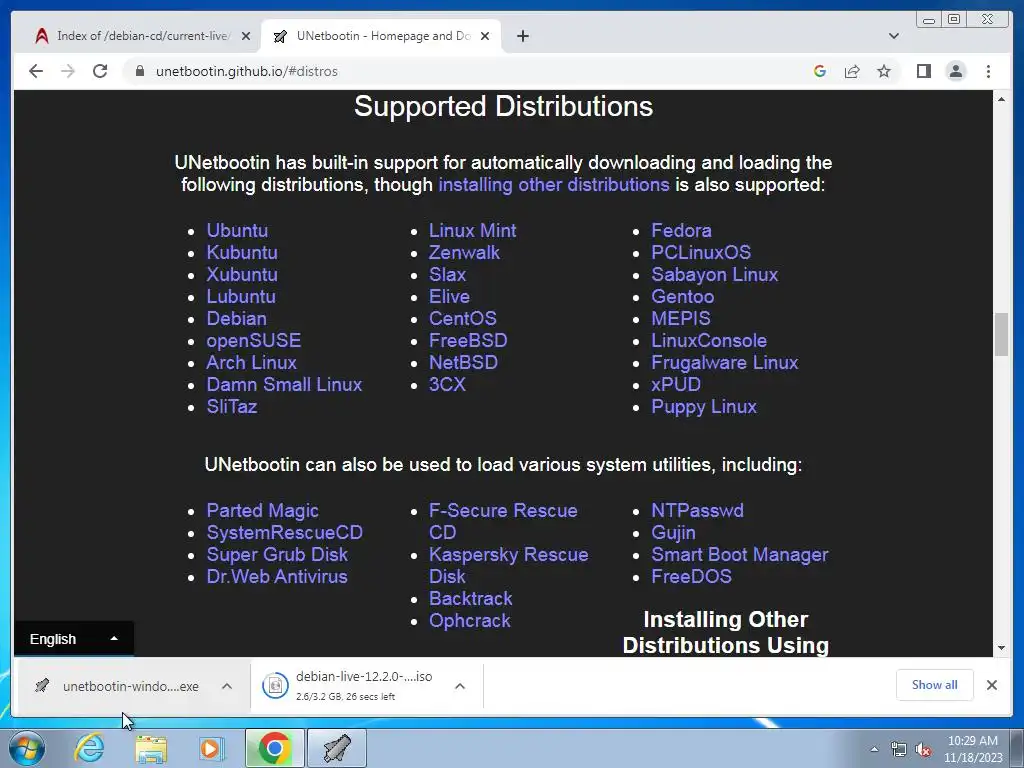1024x768 pixels.
Task: Open a new browser tab
Action: click(522, 36)
